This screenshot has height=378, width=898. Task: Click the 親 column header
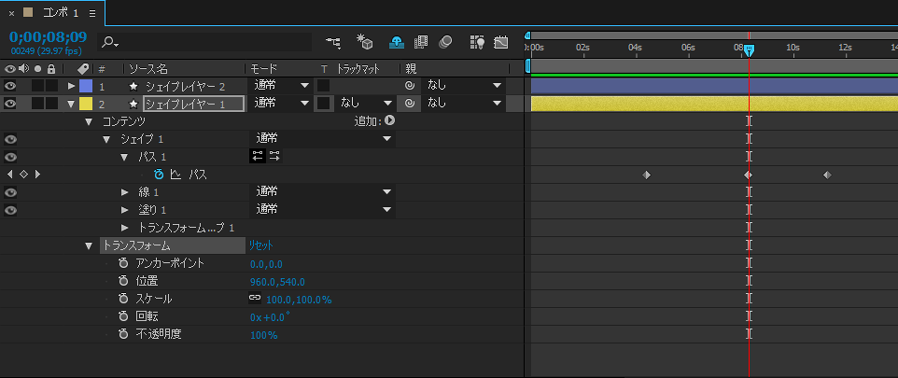click(x=411, y=69)
